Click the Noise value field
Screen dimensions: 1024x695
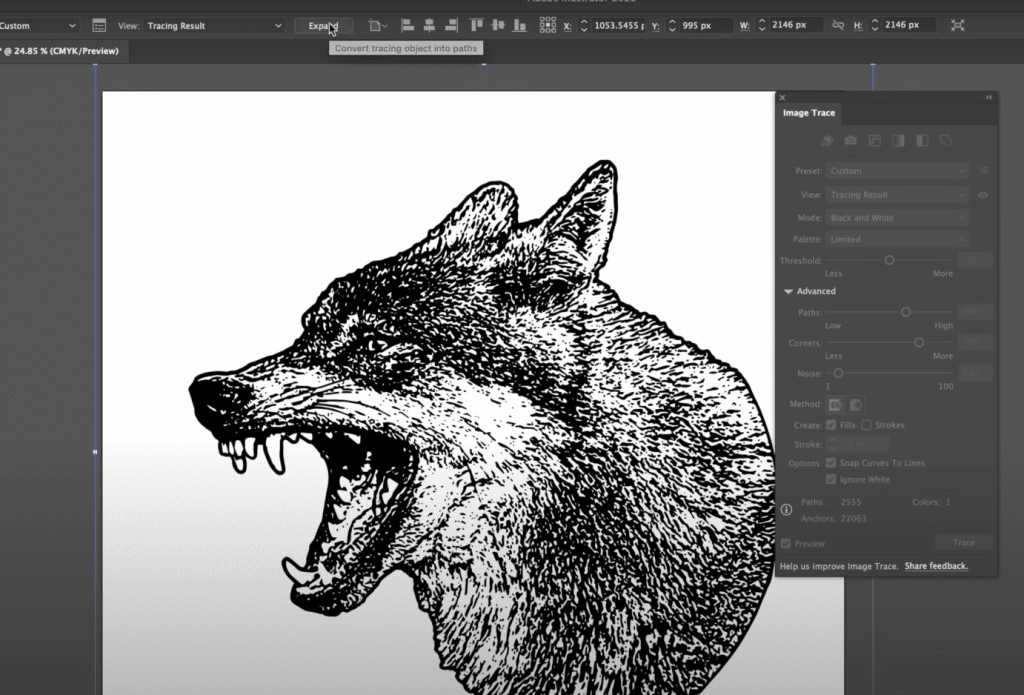[975, 373]
